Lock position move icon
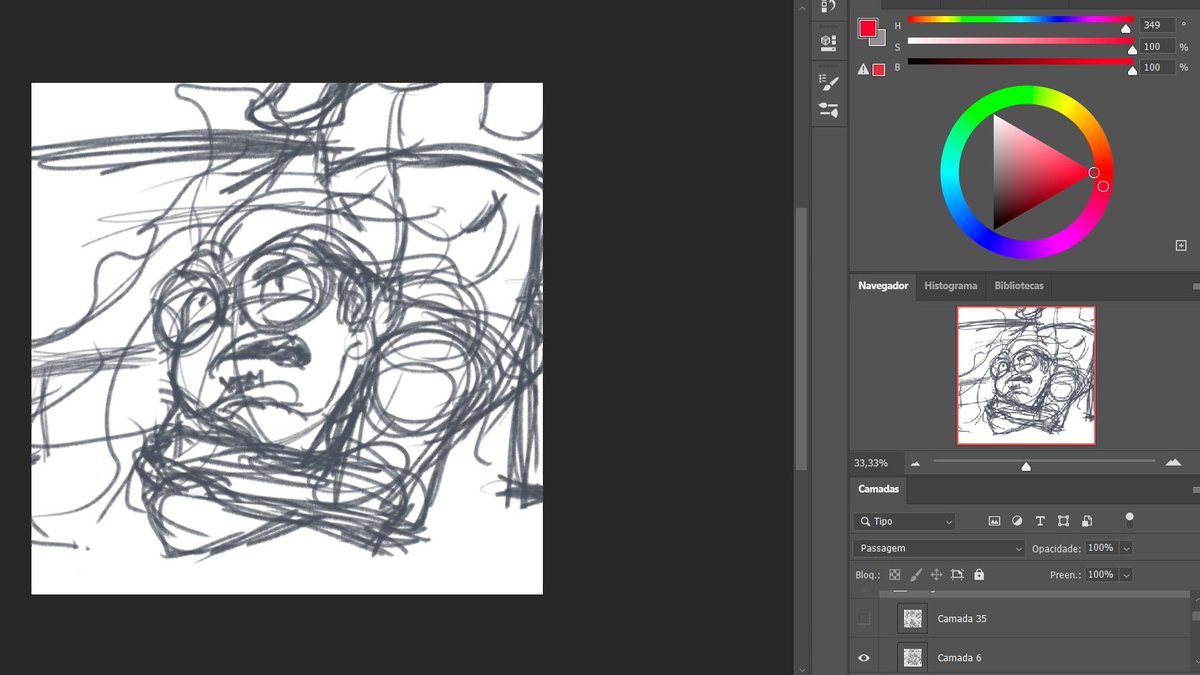Viewport: 1200px width, 675px height. 936,575
